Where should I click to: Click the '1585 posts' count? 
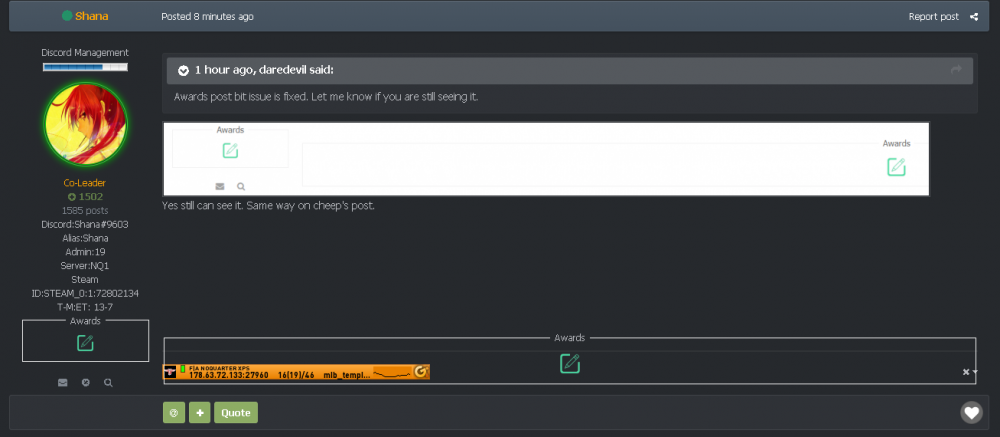click(85, 211)
